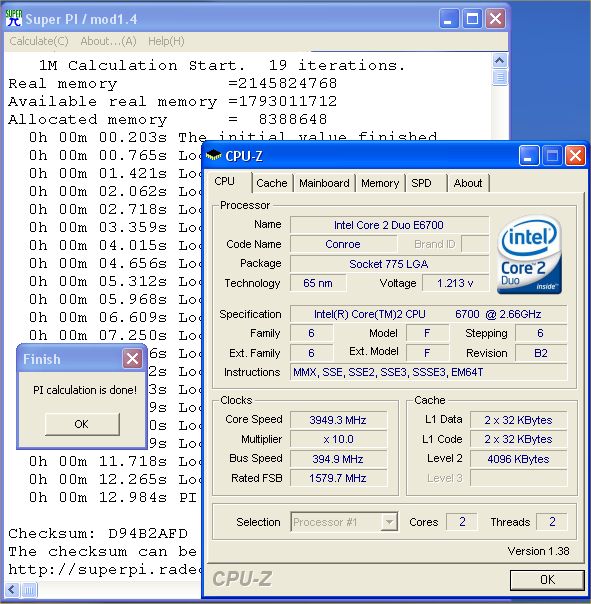Switch to the Memory tab
The height and width of the screenshot is (604, 591).
[380, 183]
